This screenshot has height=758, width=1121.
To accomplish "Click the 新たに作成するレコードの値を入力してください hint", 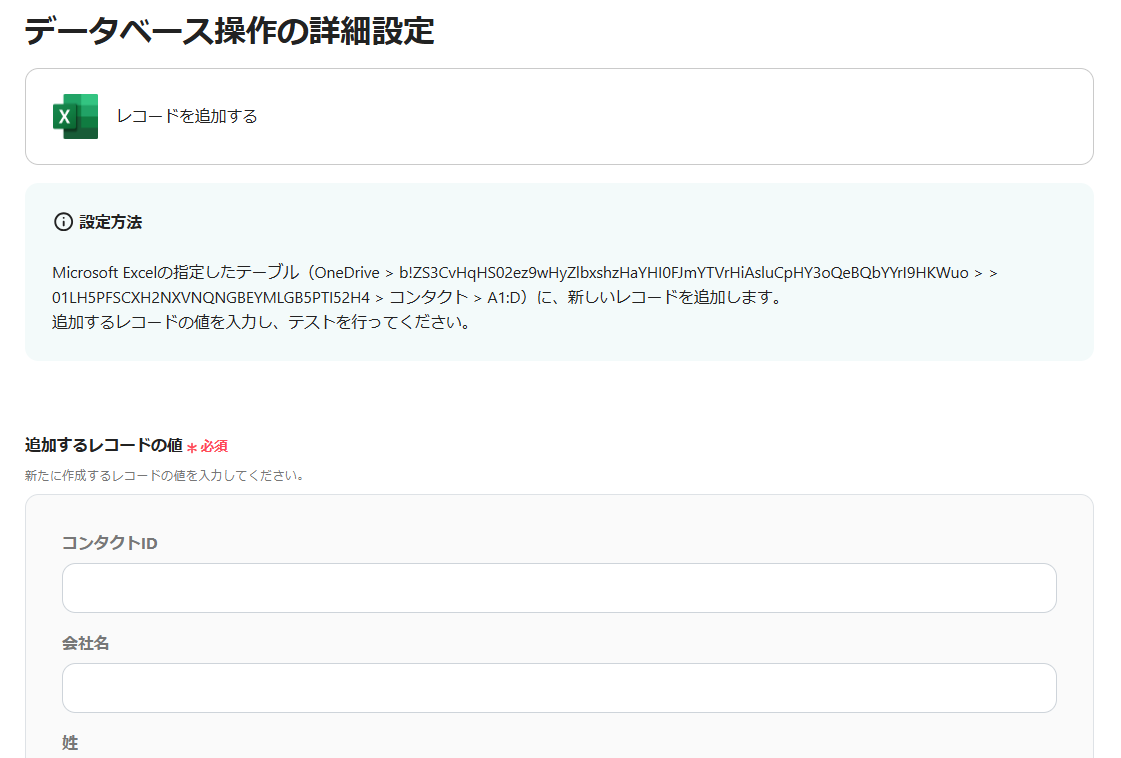I will [165, 476].
